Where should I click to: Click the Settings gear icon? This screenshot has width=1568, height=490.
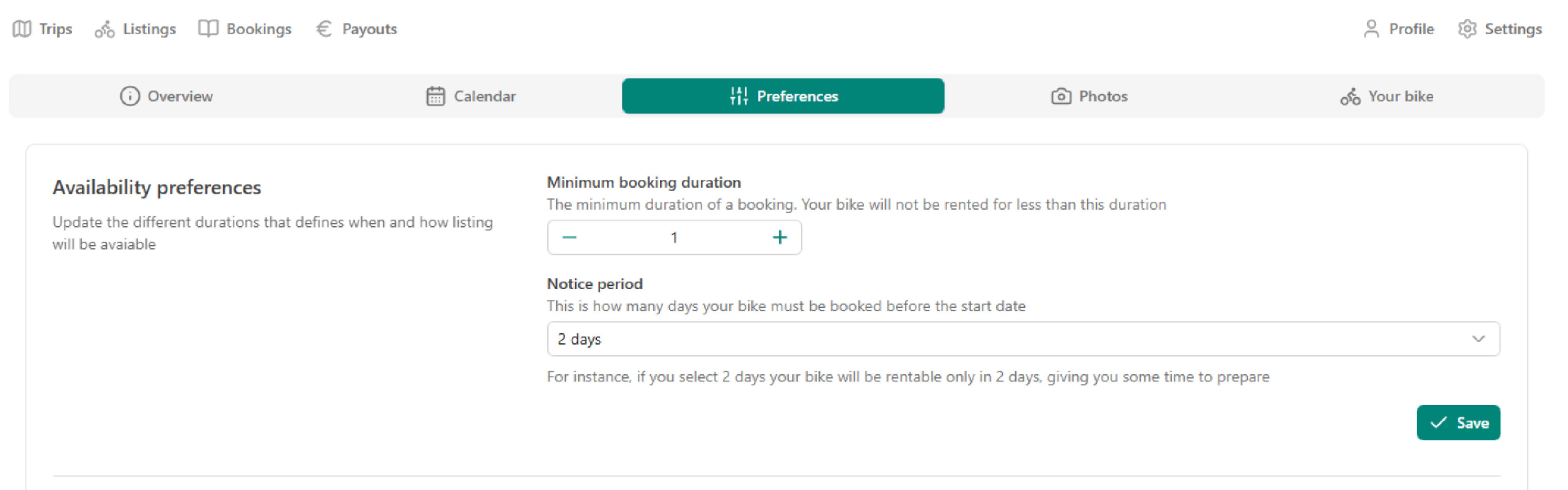tap(1467, 28)
